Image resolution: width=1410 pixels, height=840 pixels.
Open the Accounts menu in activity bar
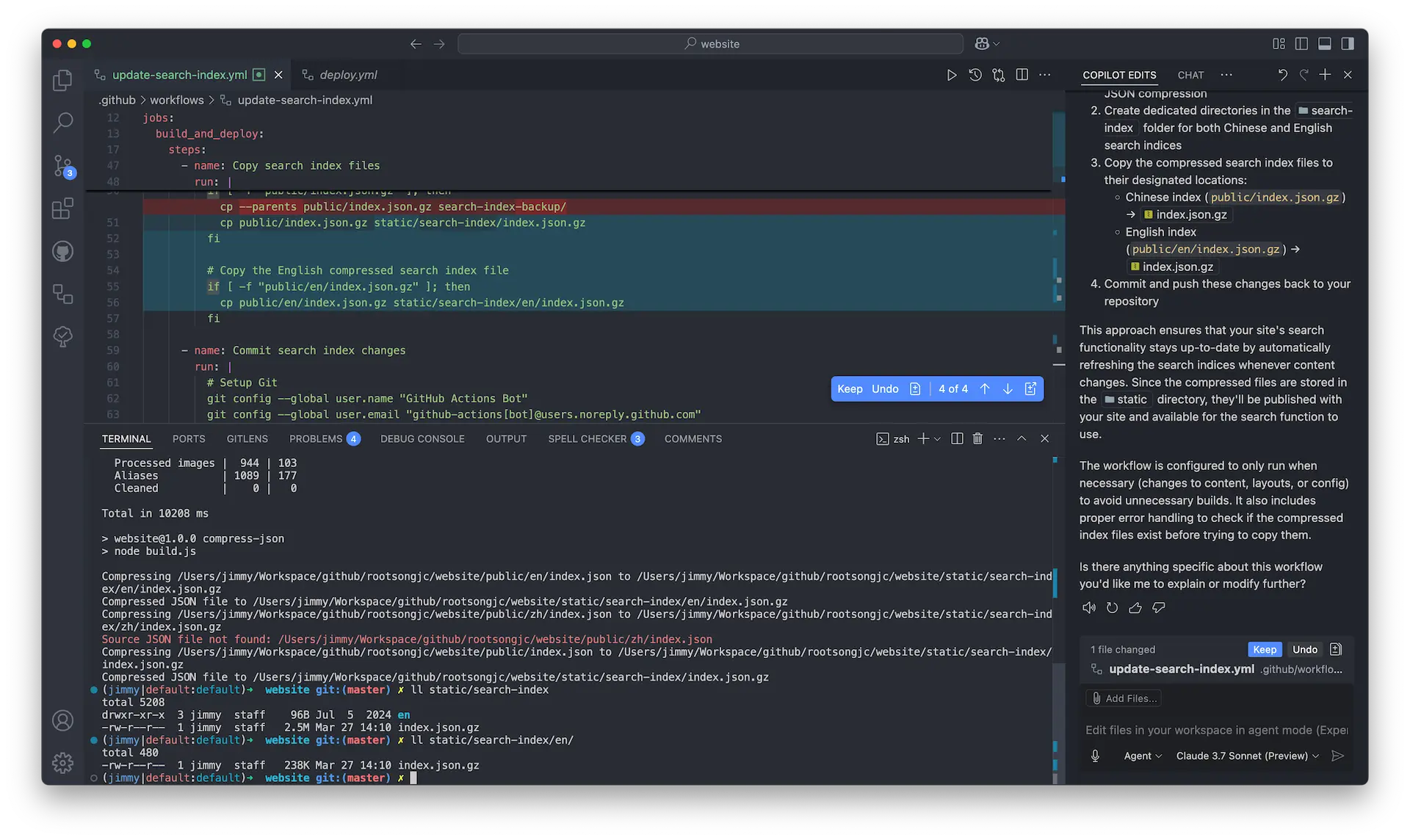62,720
